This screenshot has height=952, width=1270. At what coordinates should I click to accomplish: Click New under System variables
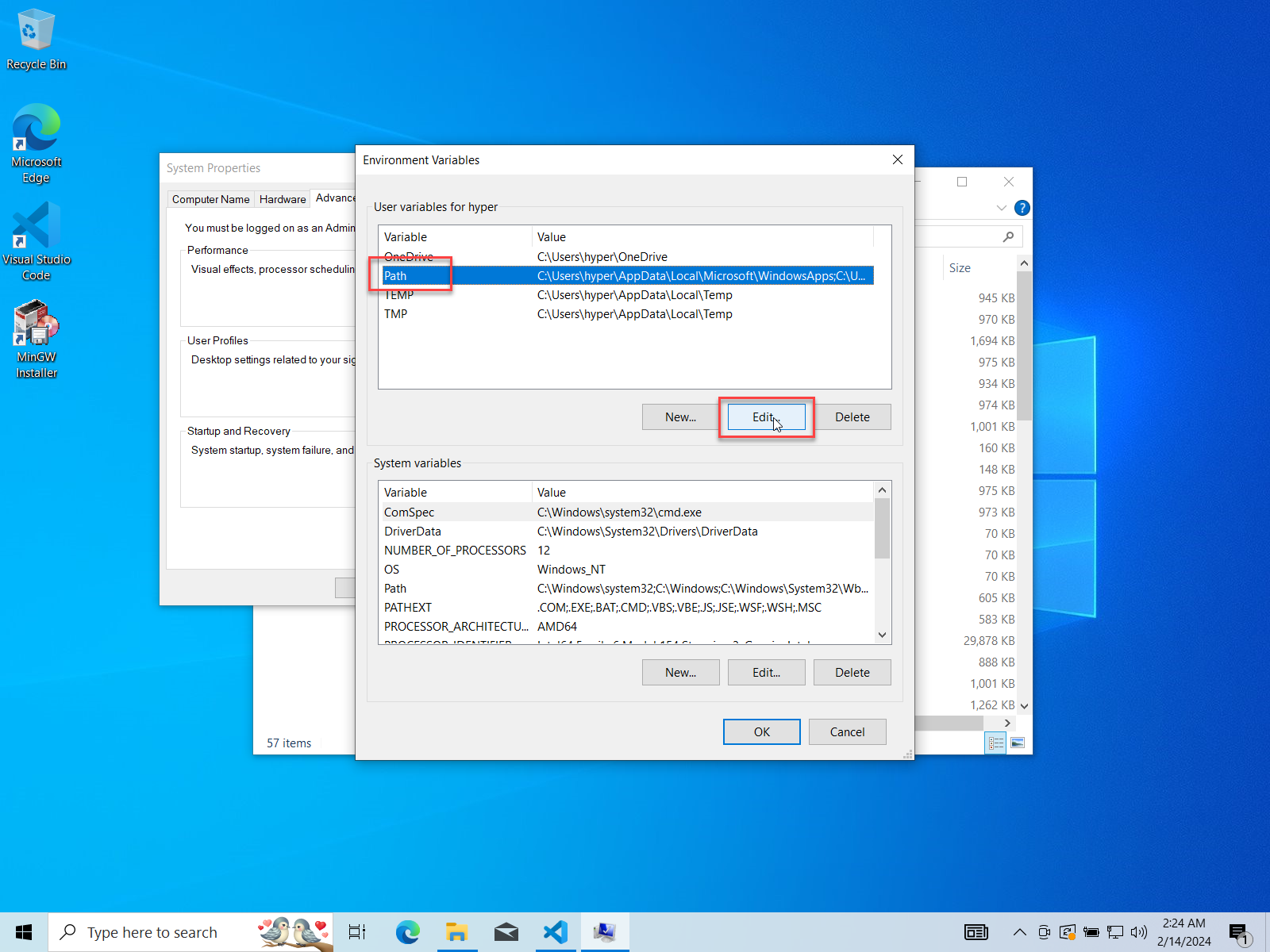(680, 673)
